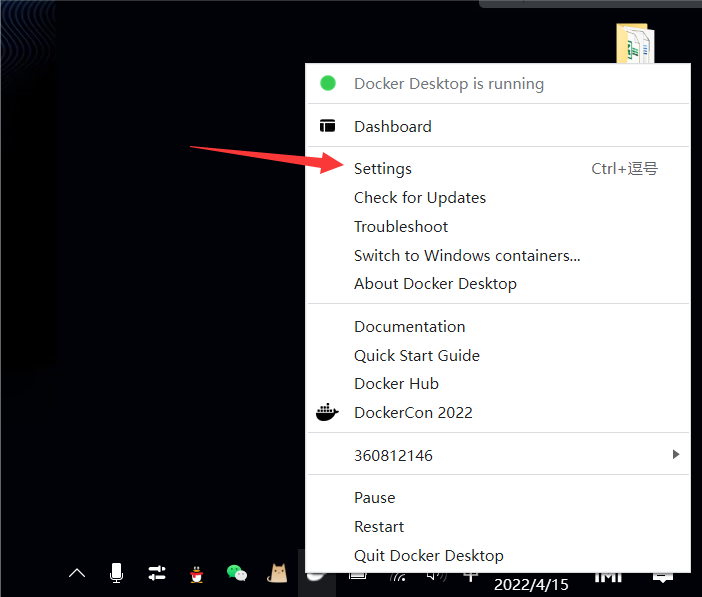The image size is (702, 597).
Task: Click the taskbar date 2022/4/15
Action: coord(531,585)
